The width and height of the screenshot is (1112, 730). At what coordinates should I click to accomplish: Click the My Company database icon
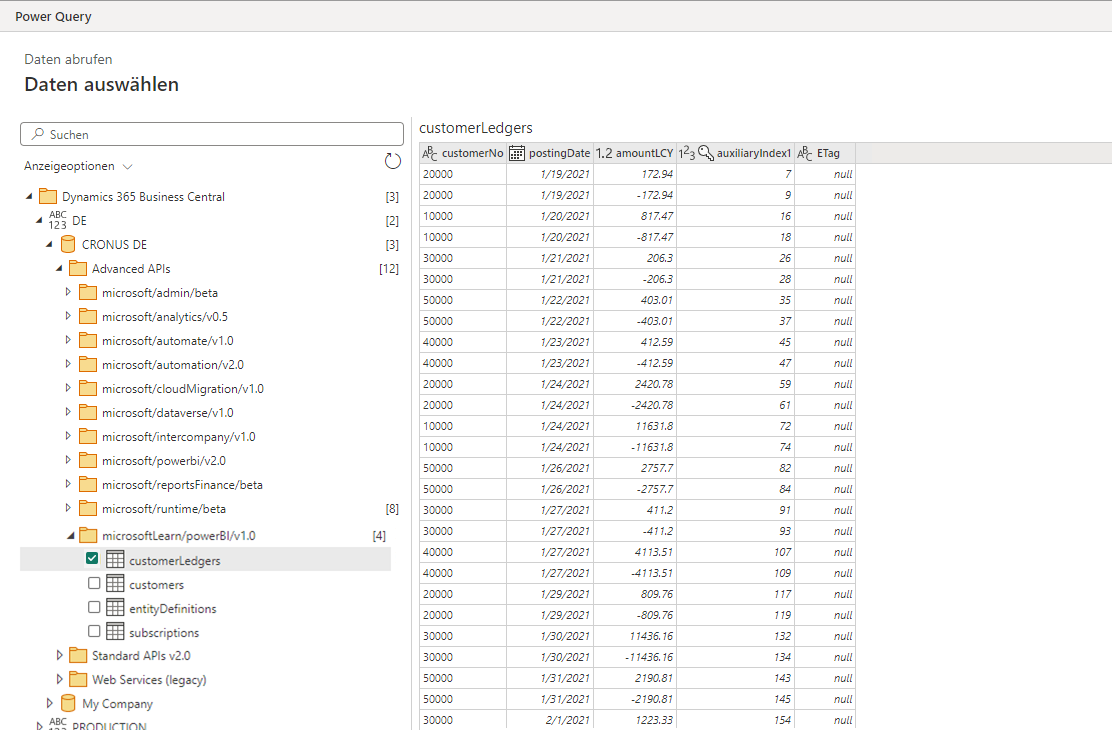[x=68, y=704]
